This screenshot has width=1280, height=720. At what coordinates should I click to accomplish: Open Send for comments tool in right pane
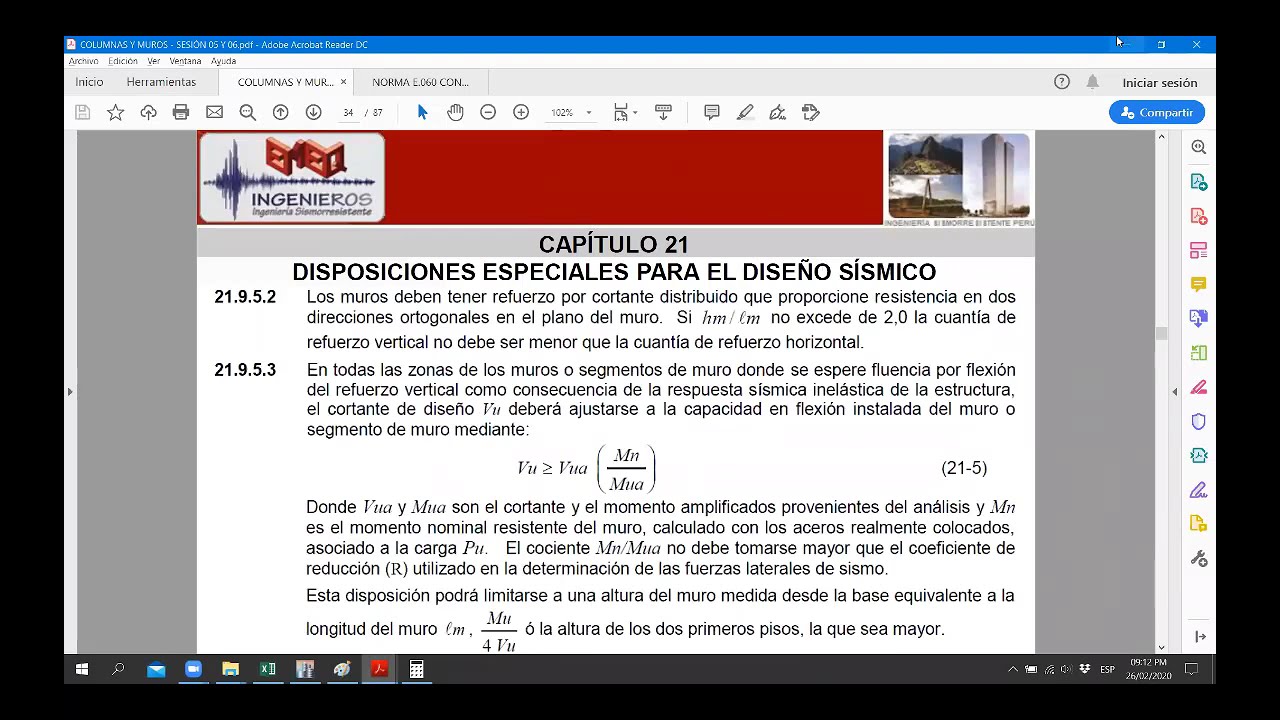(1199, 525)
